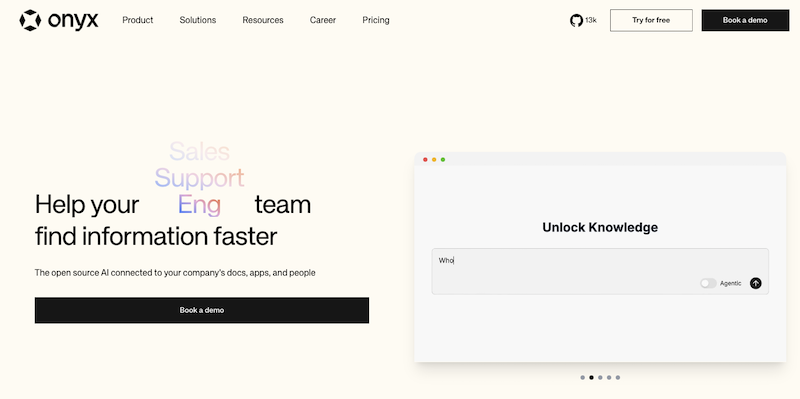Click the yellow window dot in demo
Screen dimensions: 800x399
click(x=434, y=160)
